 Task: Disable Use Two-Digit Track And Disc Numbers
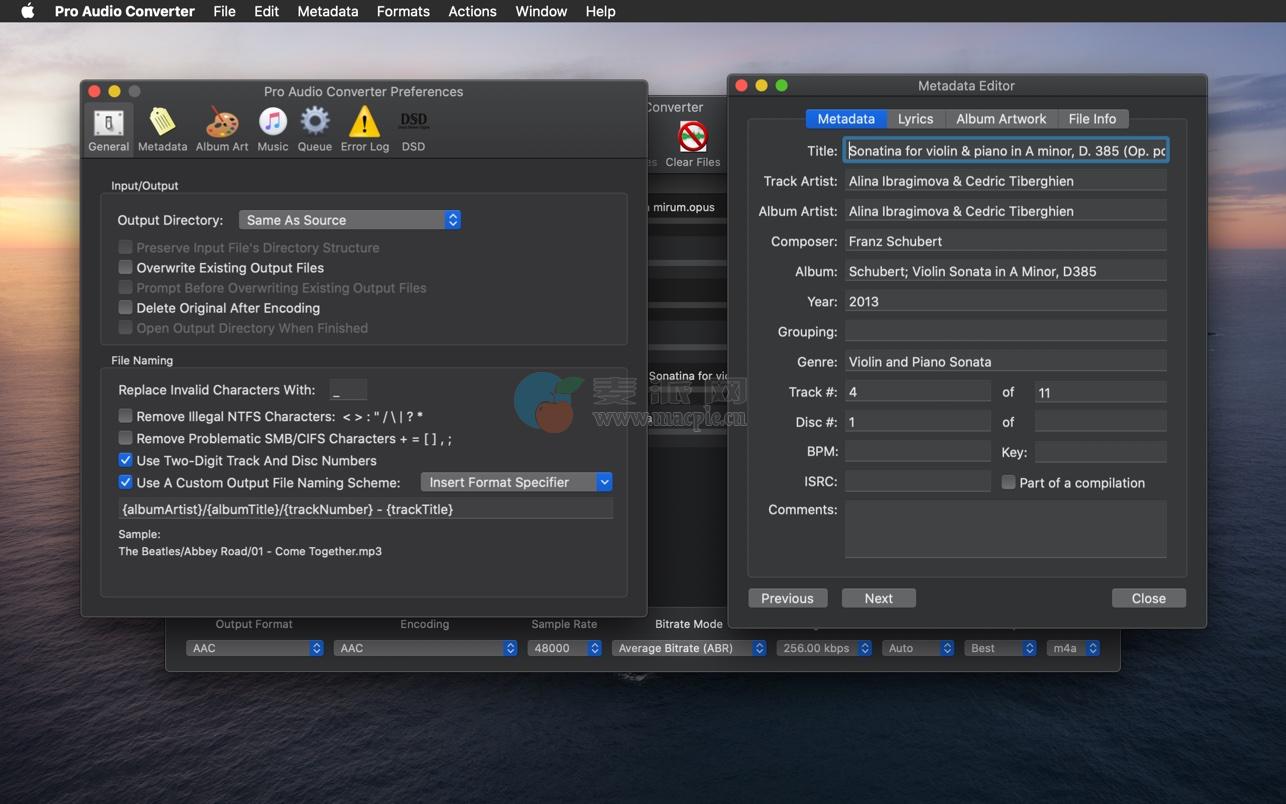click(125, 460)
